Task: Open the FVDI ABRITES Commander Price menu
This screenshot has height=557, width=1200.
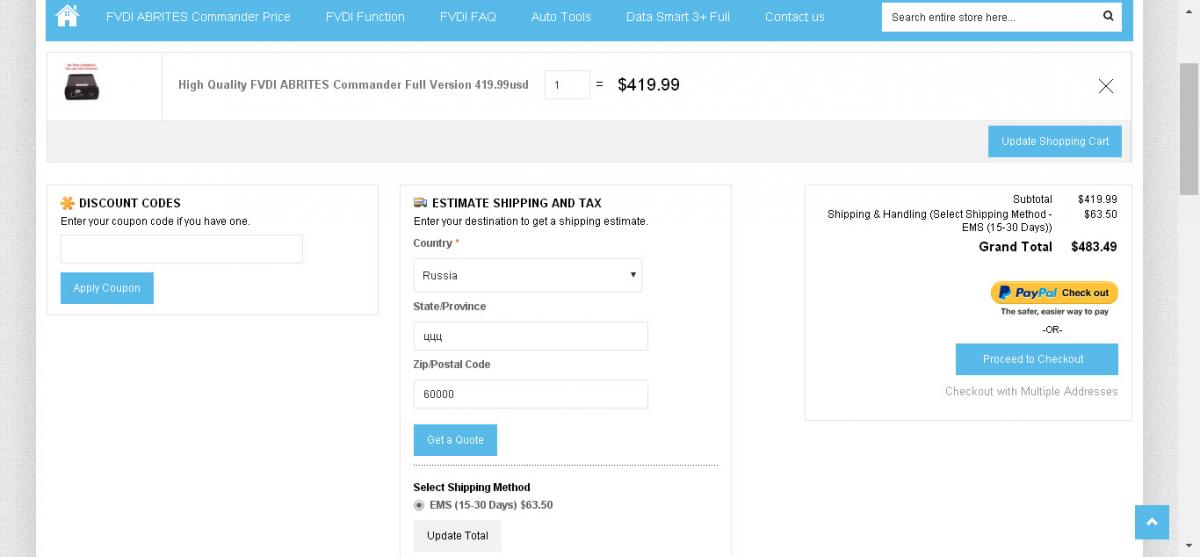Action: click(x=198, y=17)
